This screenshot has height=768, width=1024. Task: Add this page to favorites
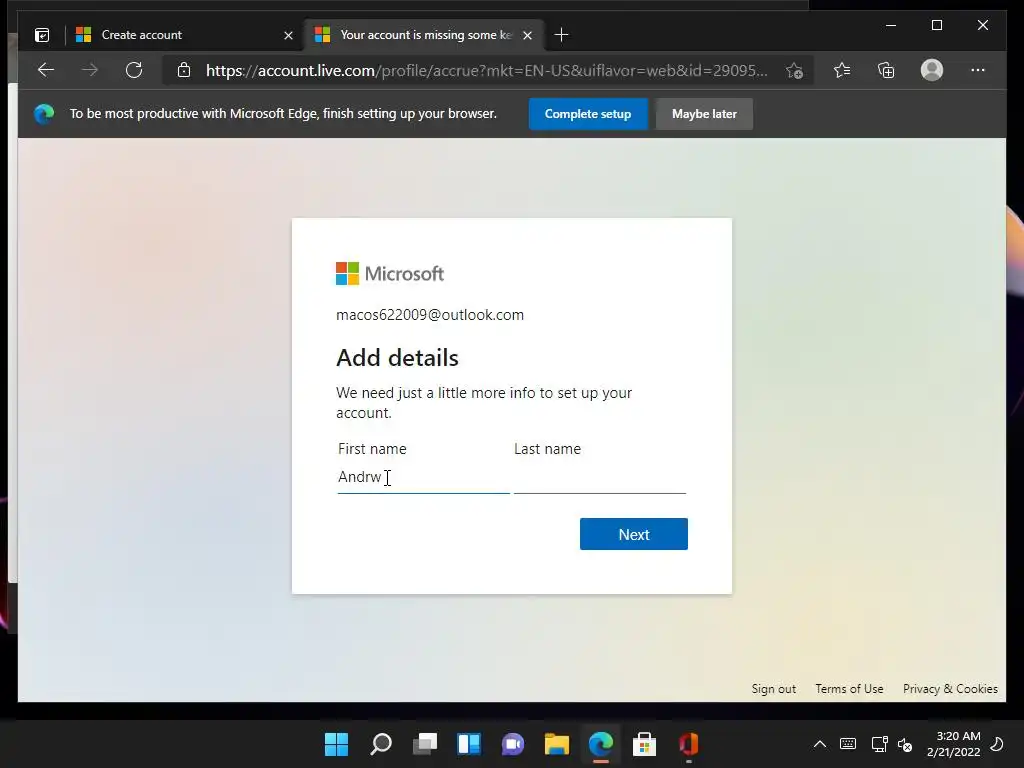[x=794, y=70]
